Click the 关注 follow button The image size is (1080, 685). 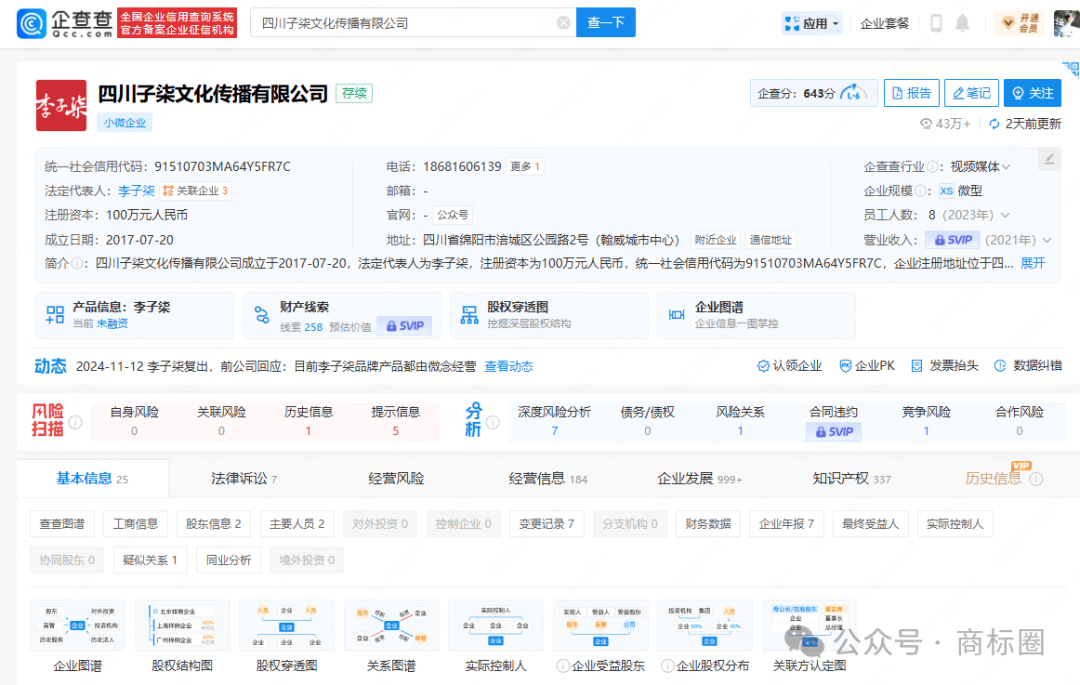pos(1032,93)
